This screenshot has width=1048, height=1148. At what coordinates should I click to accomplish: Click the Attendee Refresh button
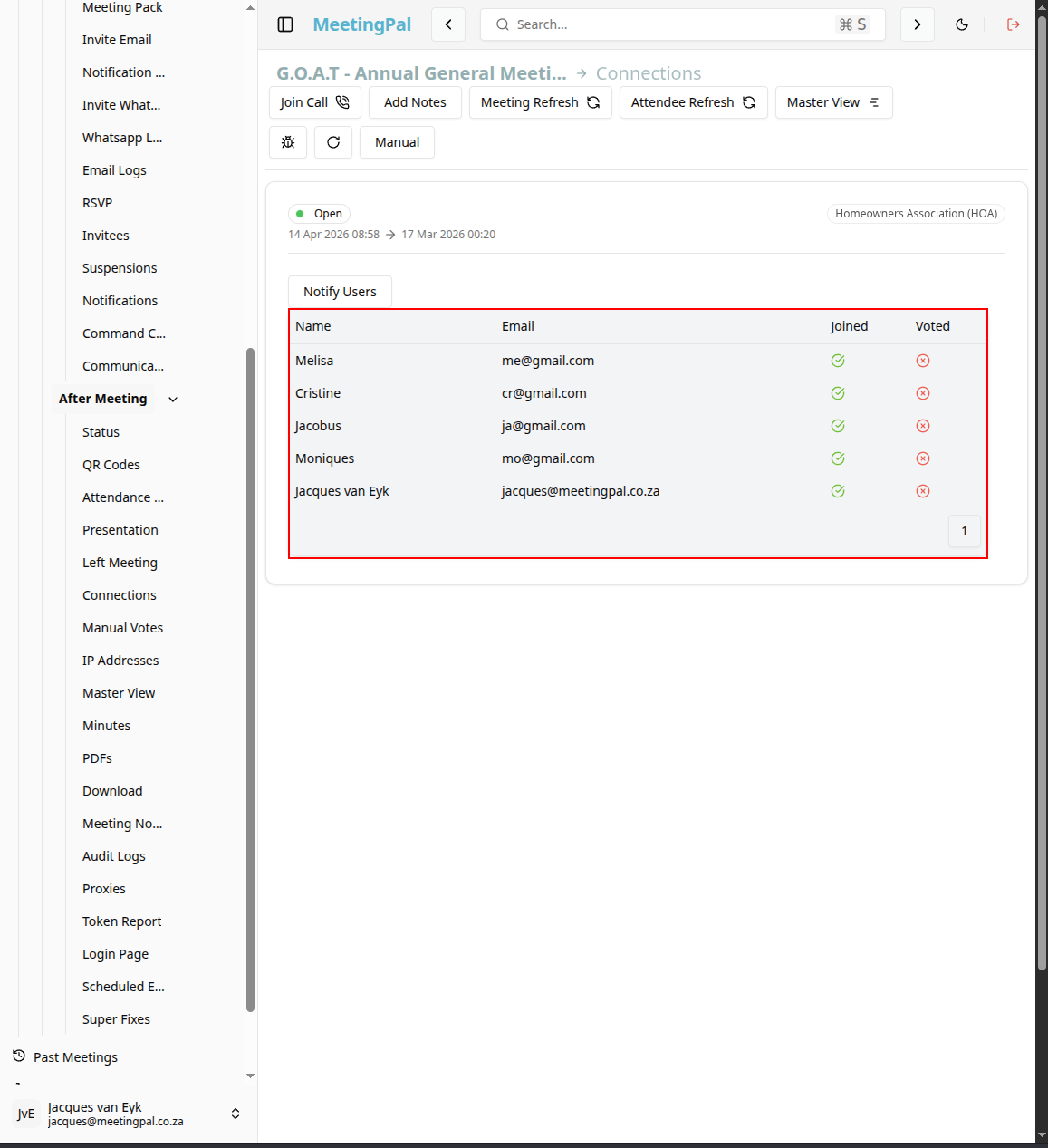[x=693, y=102]
